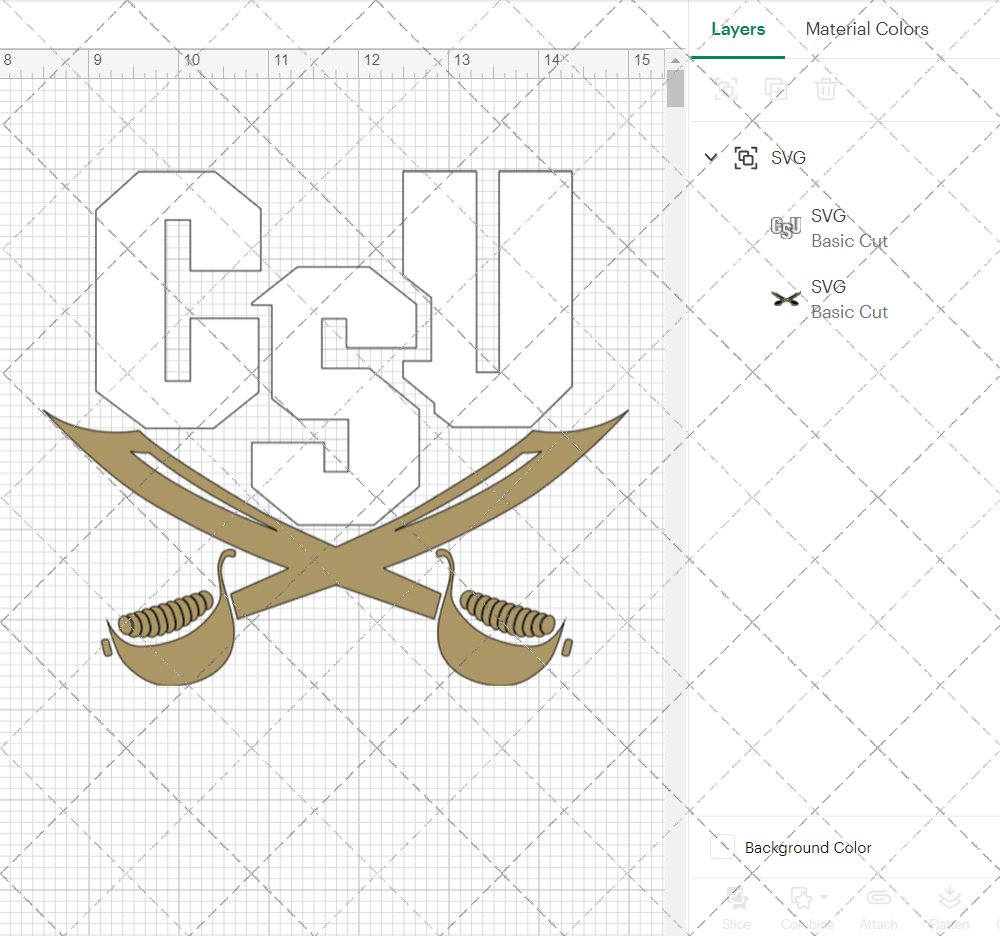Click the Background Color label

pos(807,847)
